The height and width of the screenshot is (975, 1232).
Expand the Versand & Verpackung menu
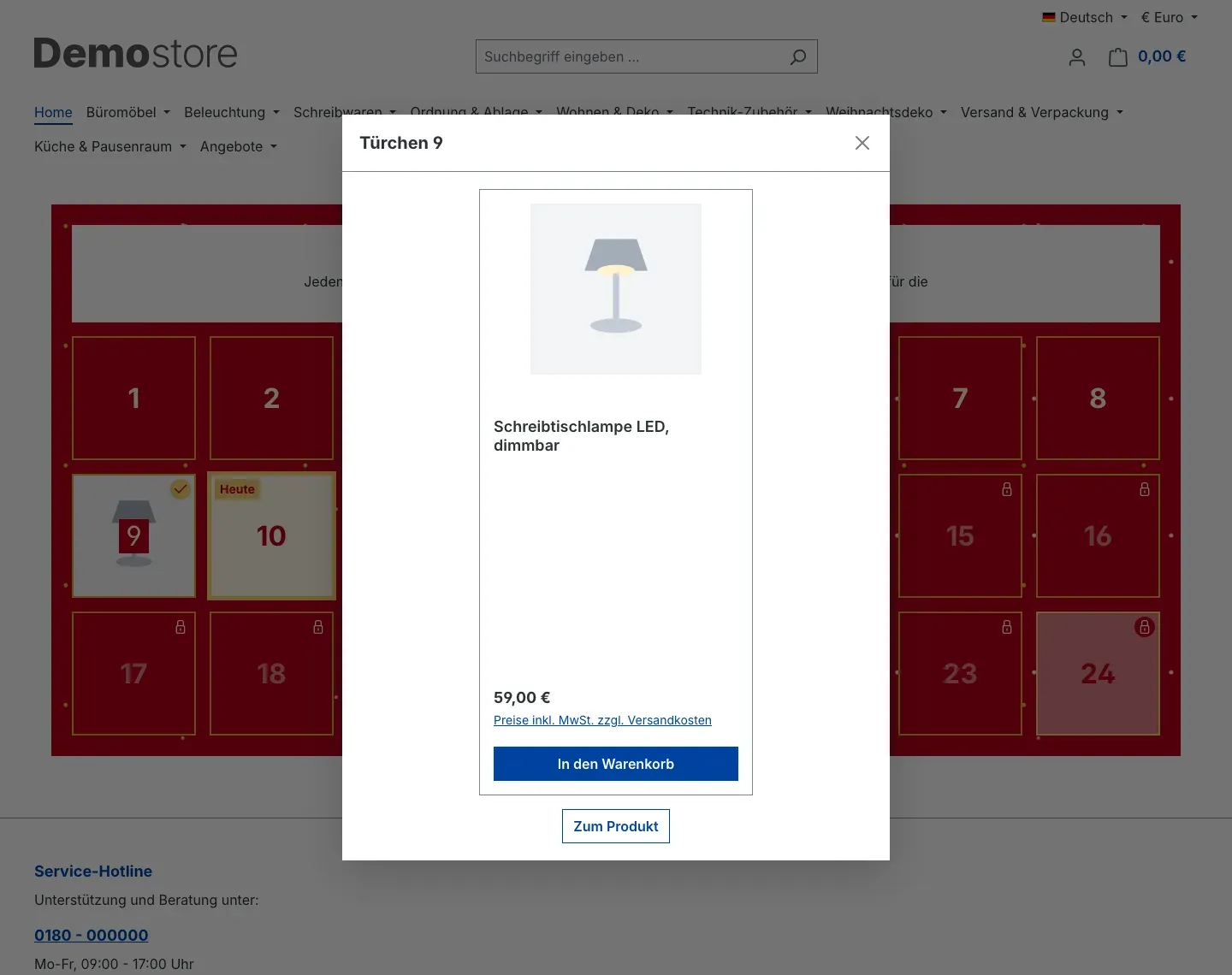(1041, 112)
